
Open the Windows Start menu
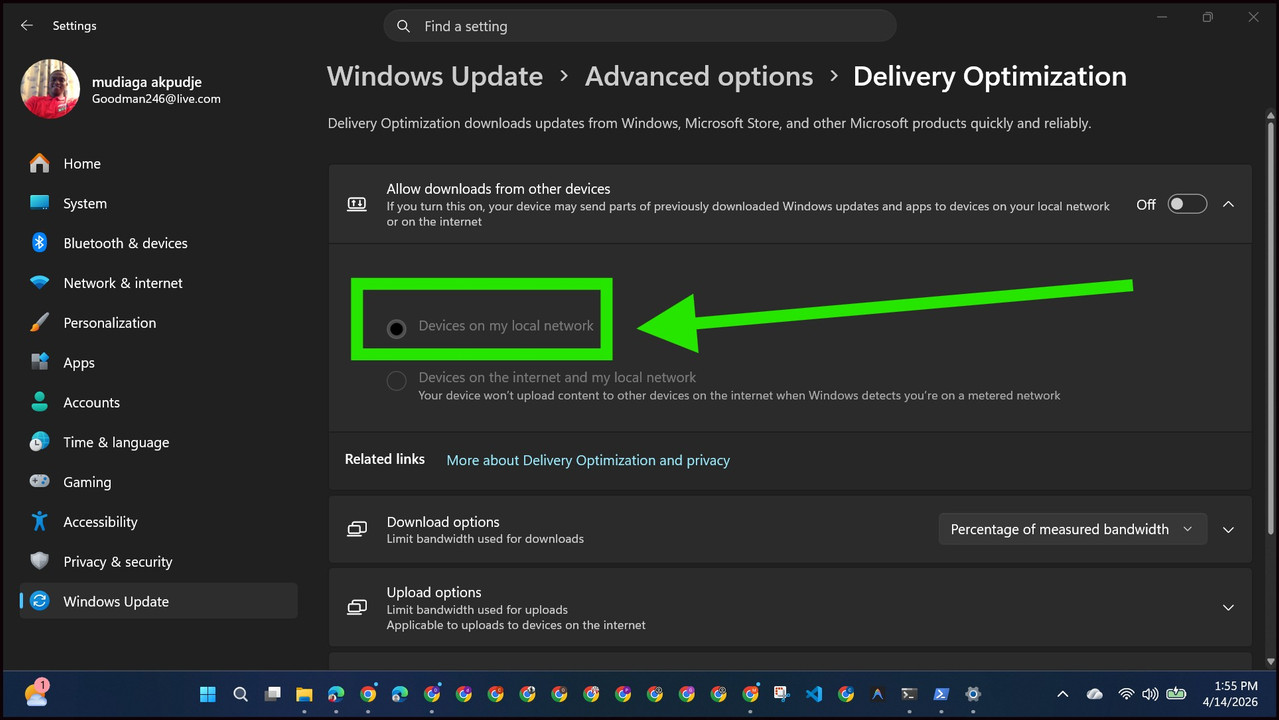point(208,694)
